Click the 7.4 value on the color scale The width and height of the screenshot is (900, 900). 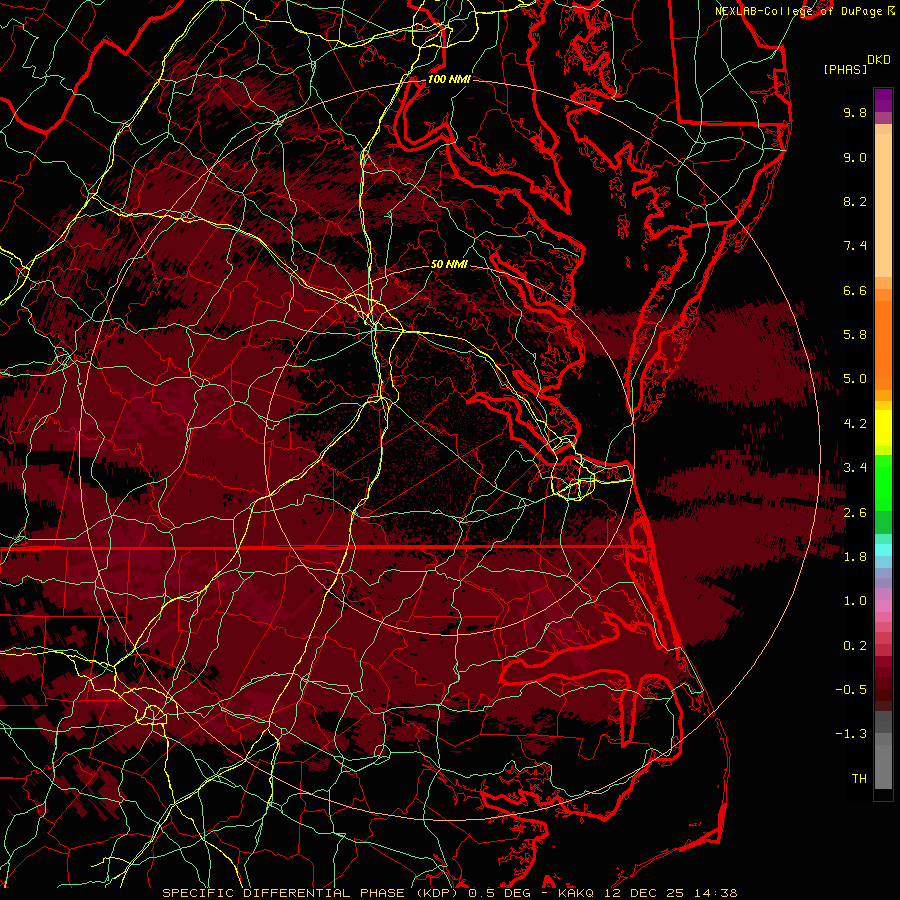pyautogui.click(x=855, y=246)
